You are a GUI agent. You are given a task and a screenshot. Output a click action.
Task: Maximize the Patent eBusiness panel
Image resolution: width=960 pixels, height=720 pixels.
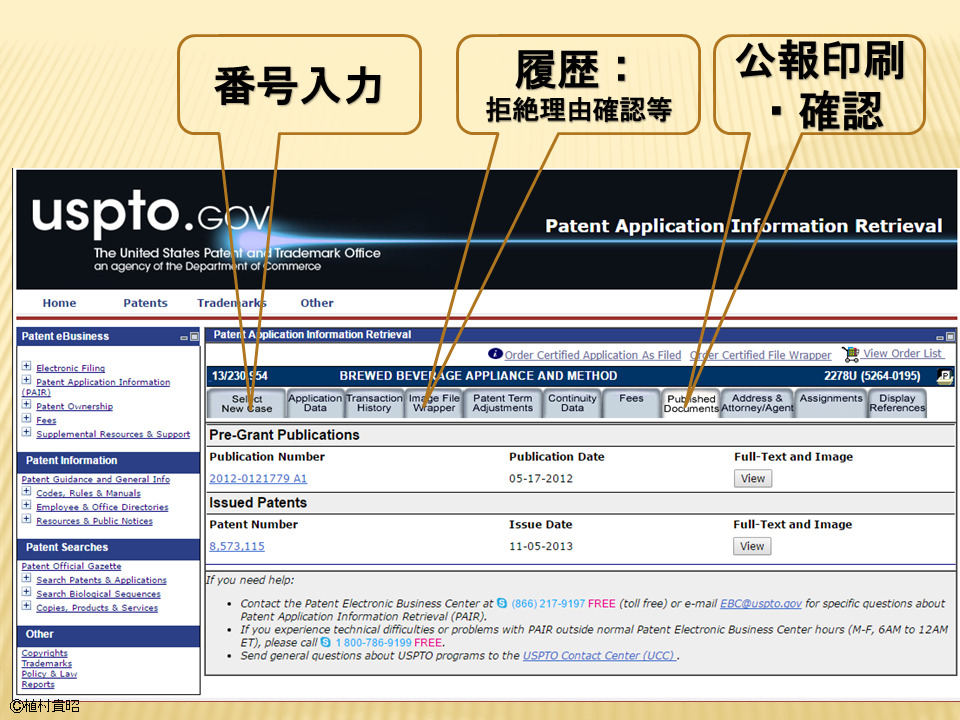pyautogui.click(x=195, y=337)
